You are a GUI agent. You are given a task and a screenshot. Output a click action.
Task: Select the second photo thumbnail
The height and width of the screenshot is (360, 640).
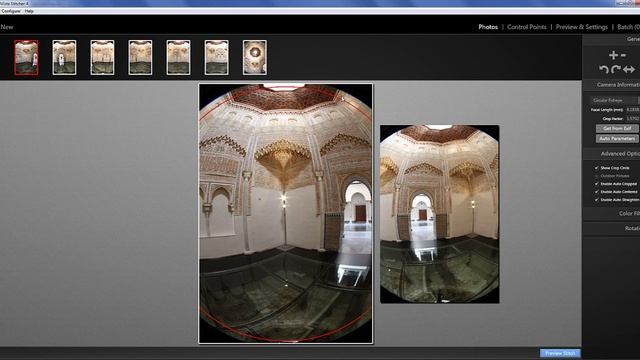(x=64, y=58)
